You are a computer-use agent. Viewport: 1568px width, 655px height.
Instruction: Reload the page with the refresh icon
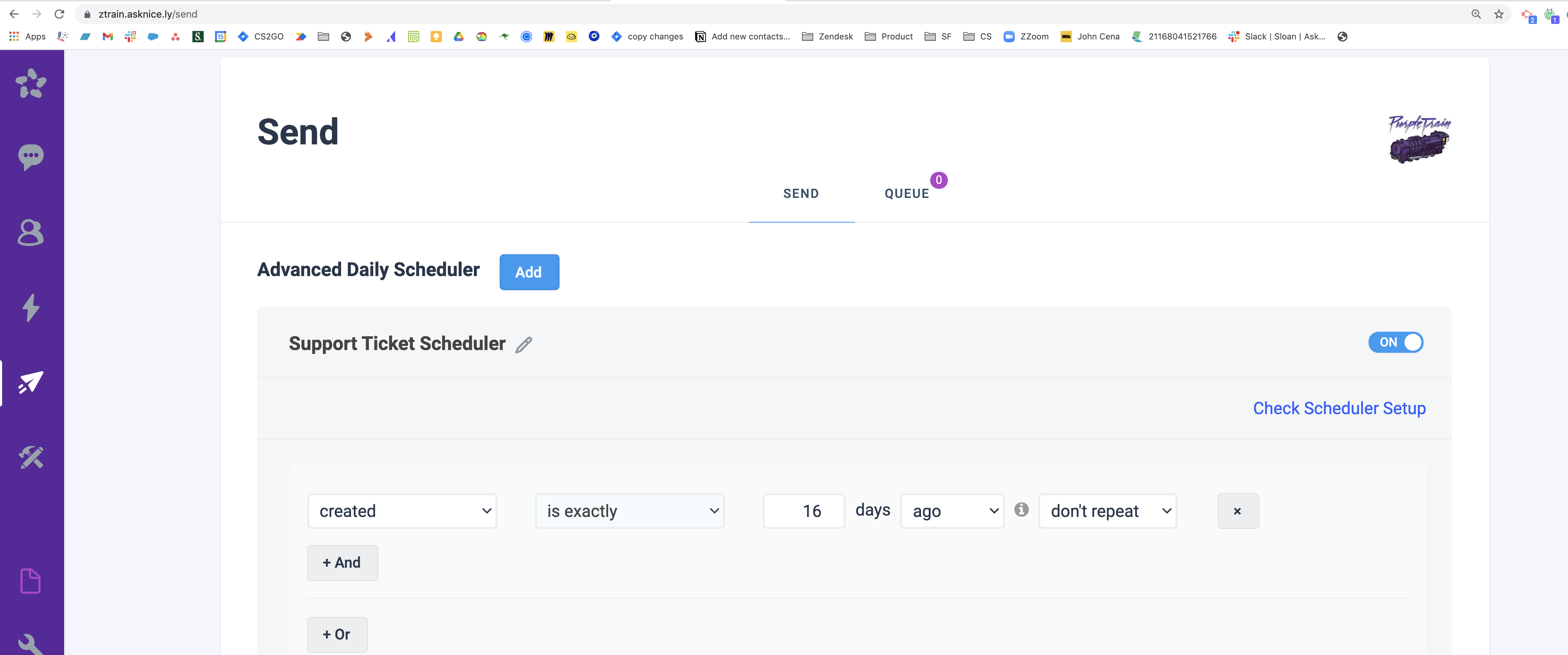[x=59, y=14]
